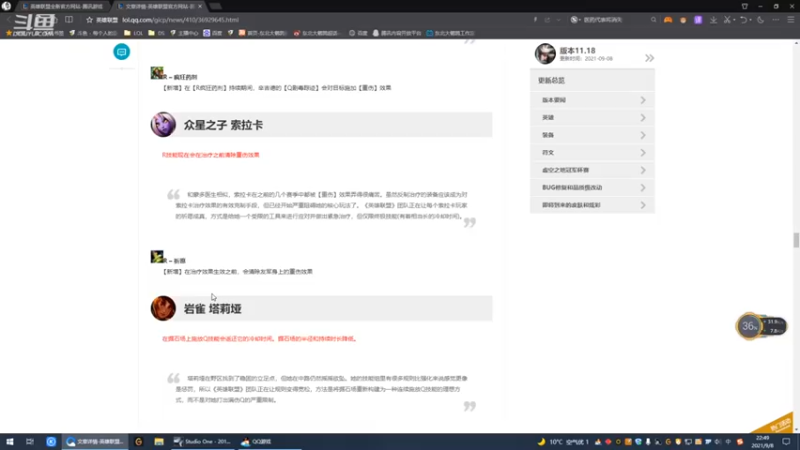800x450 pixels.
Task: Open the orange gamepad extension icon
Action: click(668, 20)
